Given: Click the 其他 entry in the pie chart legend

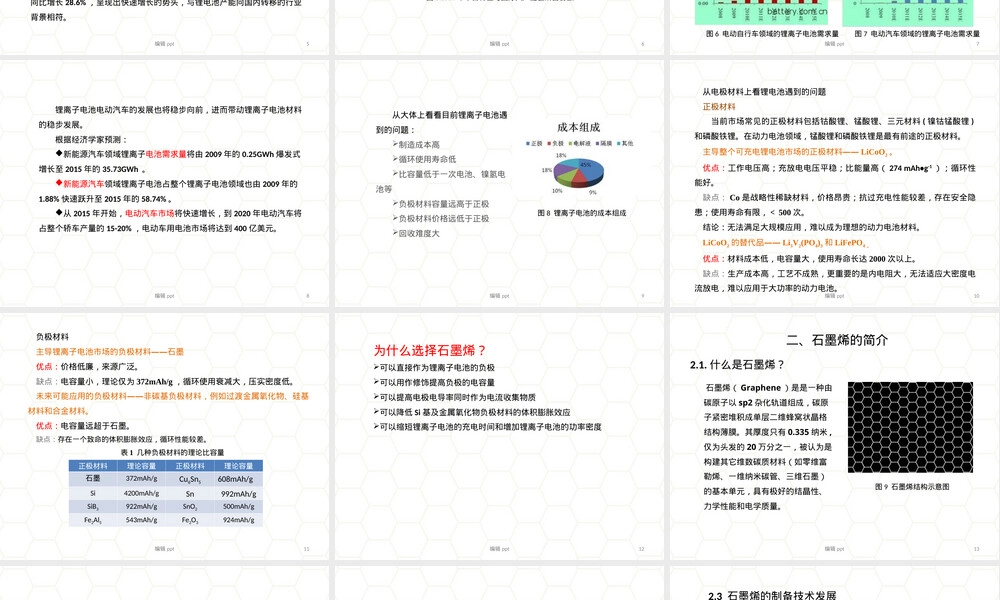Looking at the screenshot, I should pyautogui.click(x=625, y=143).
